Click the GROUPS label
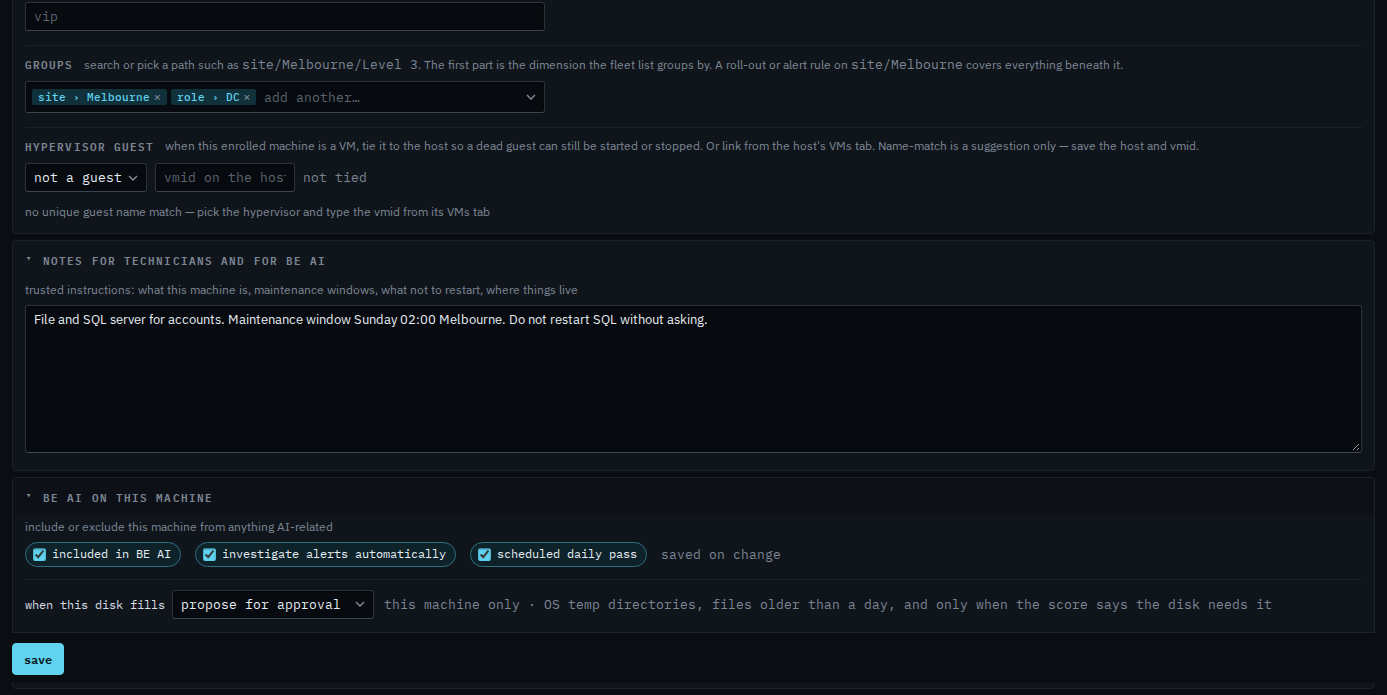Image resolution: width=1387 pixels, height=695 pixels. (x=49, y=65)
